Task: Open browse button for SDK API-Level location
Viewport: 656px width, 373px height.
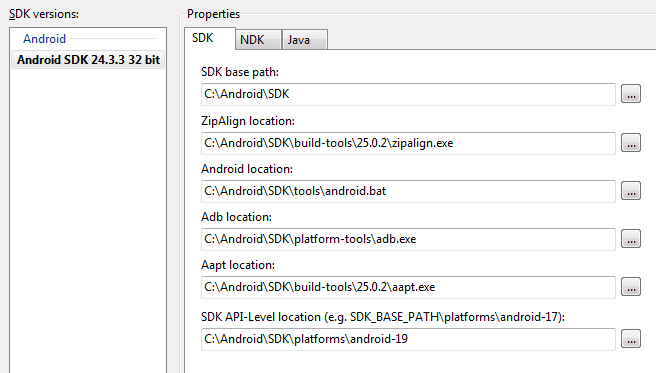Action: click(x=631, y=339)
